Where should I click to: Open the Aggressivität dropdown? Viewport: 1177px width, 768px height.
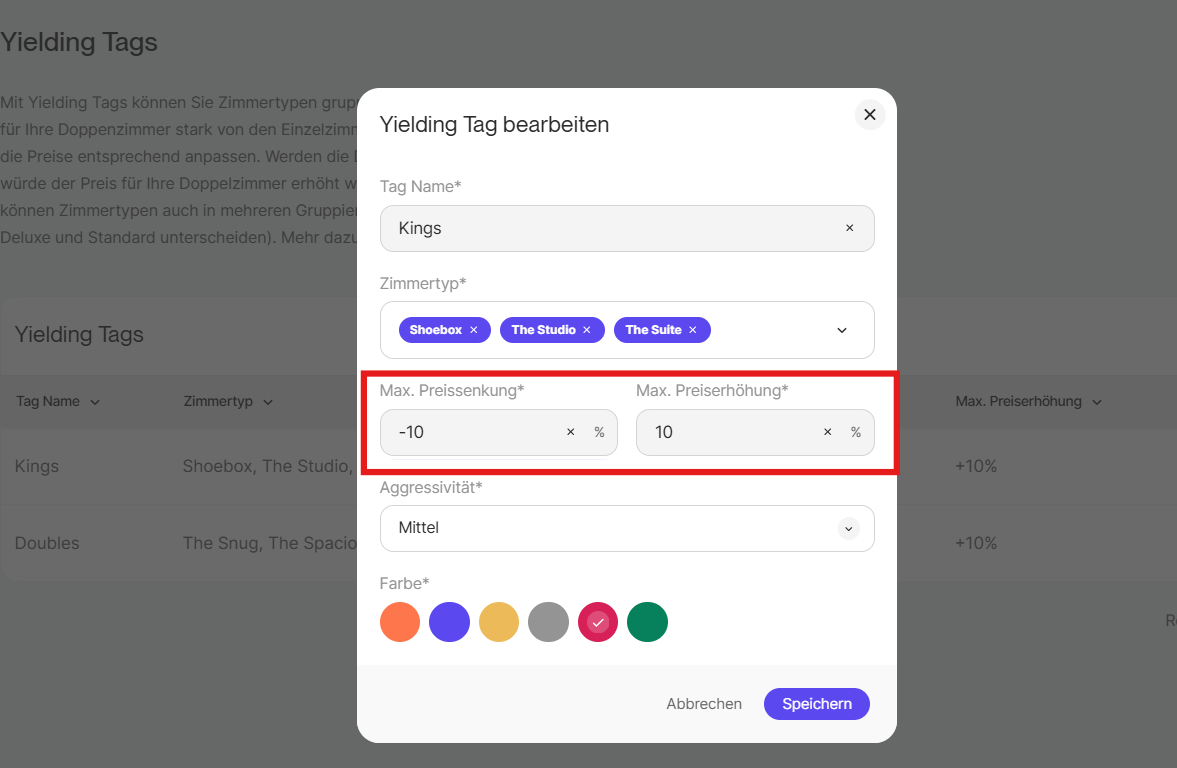848,528
